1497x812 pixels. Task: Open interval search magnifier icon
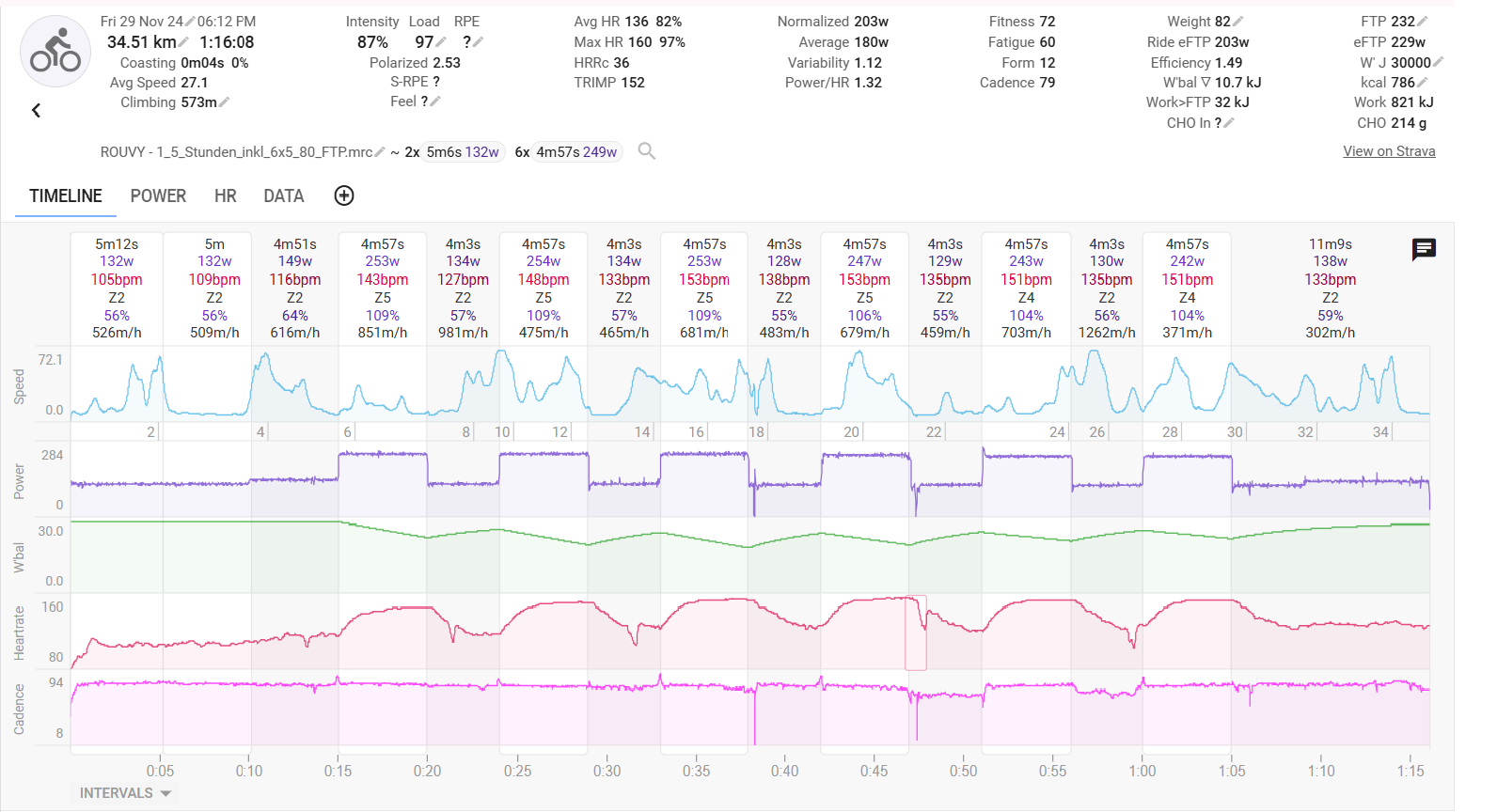click(646, 151)
